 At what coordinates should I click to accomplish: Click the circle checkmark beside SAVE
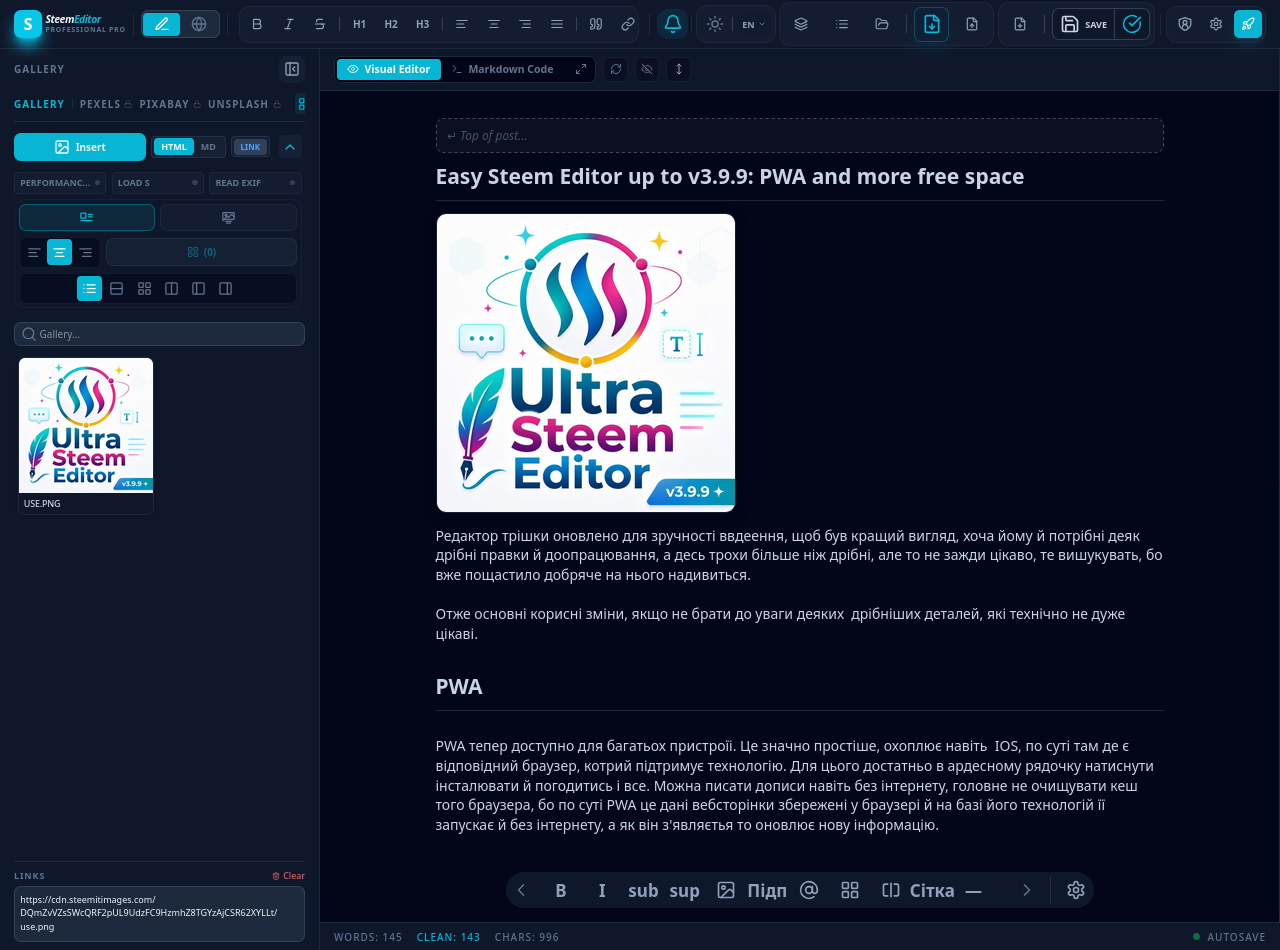pos(1132,24)
